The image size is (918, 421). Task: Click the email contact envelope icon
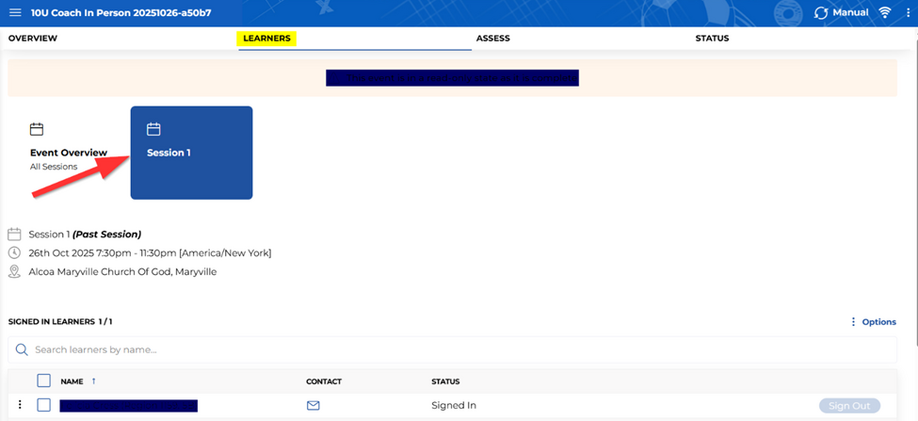pos(313,405)
